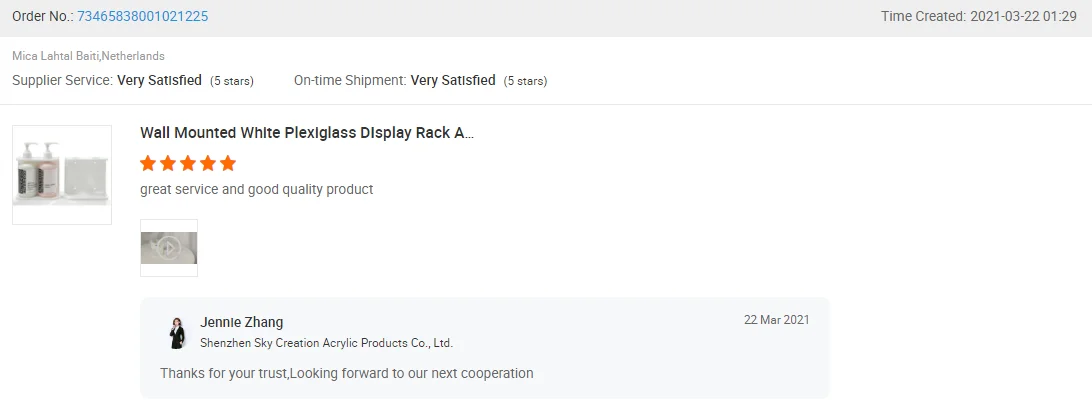This screenshot has height=410, width=1092.
Task: Click On-time Shipment Very Satisfied rating
Action: tap(453, 80)
